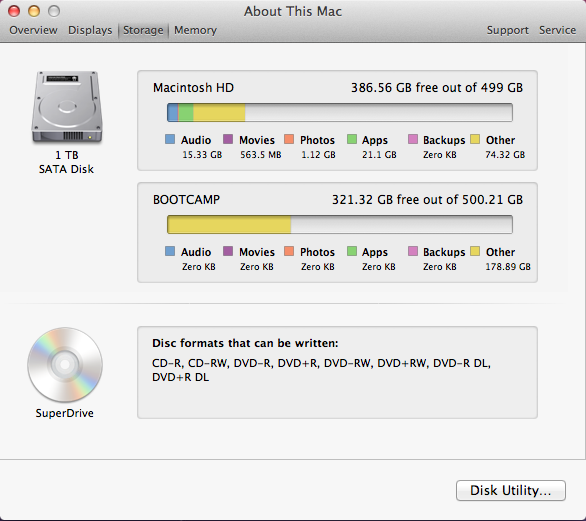Click the Macintosh HD volume name
This screenshot has height=521, width=586.
(x=193, y=87)
